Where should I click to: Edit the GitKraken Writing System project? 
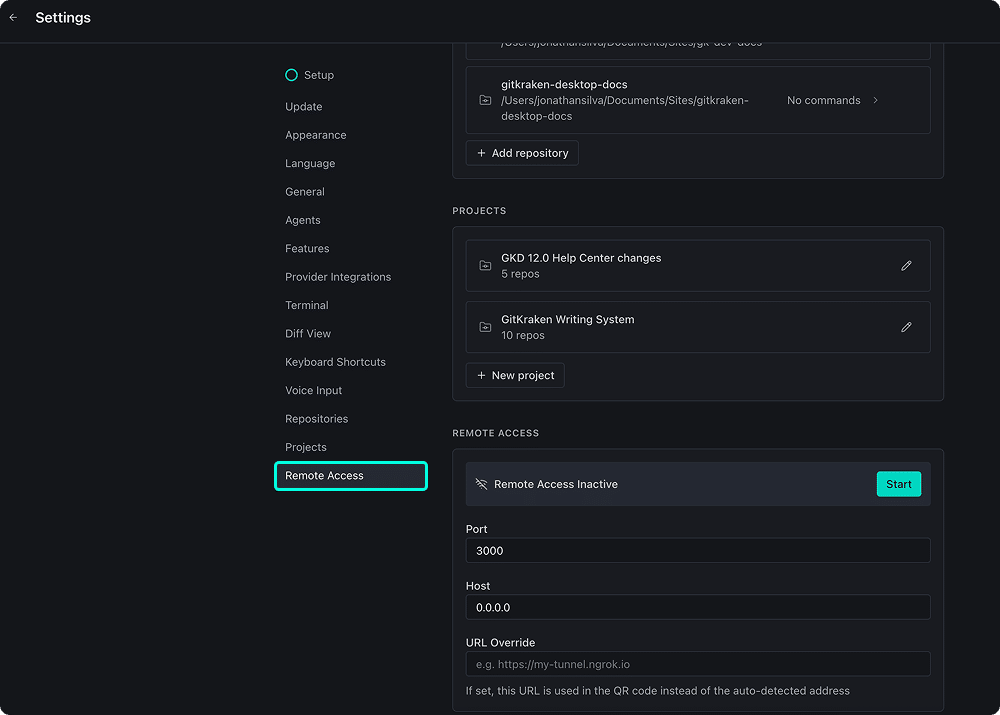pos(906,327)
